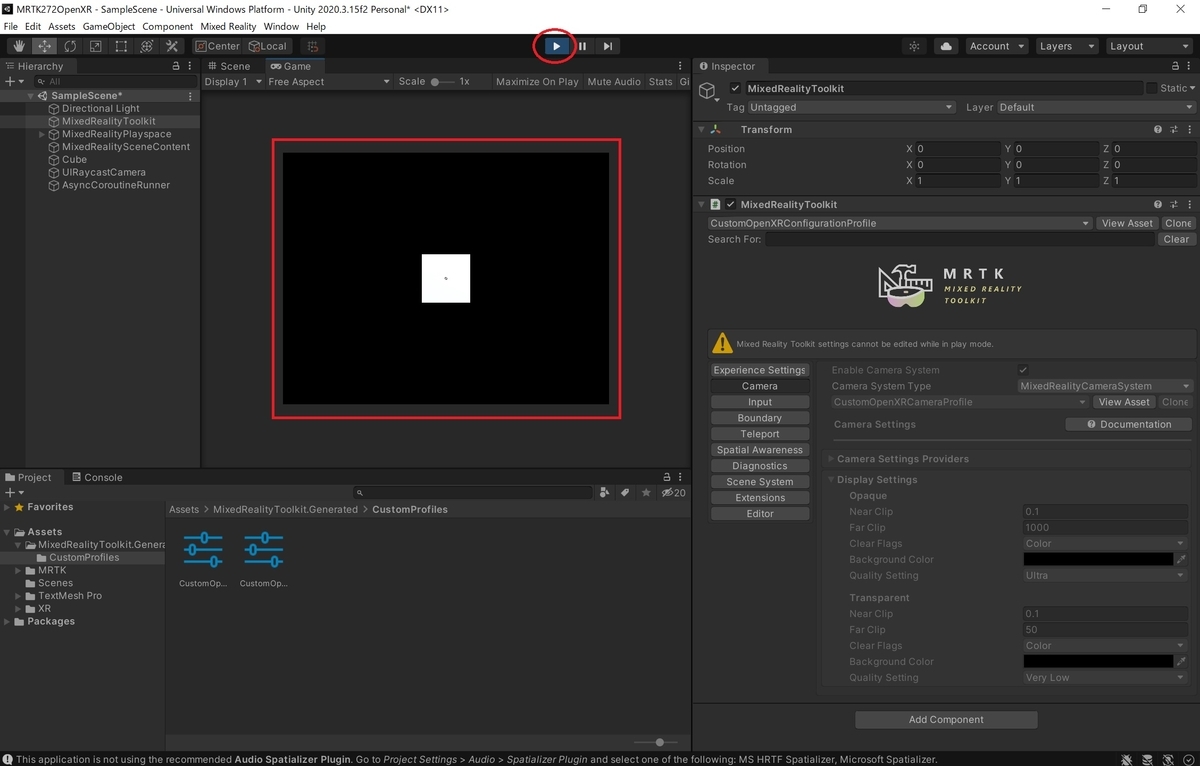Toggle Center pivot mode

217,46
